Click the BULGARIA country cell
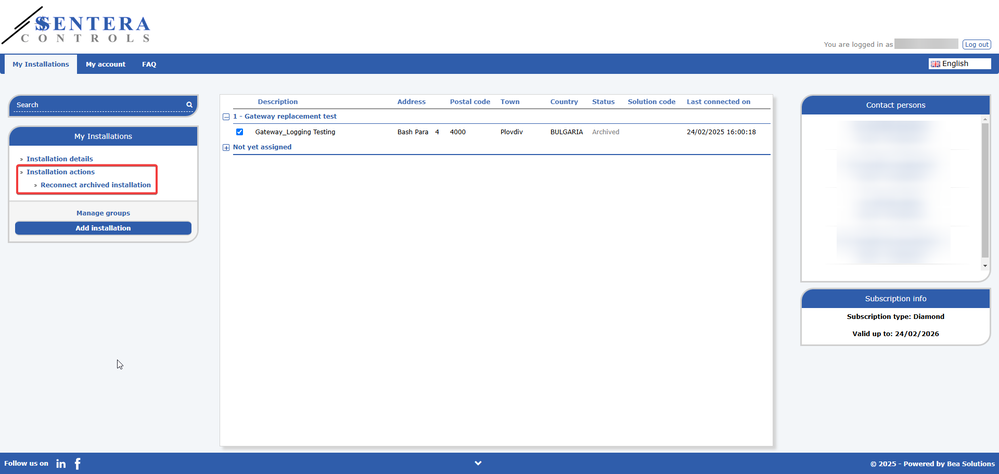 click(x=566, y=132)
